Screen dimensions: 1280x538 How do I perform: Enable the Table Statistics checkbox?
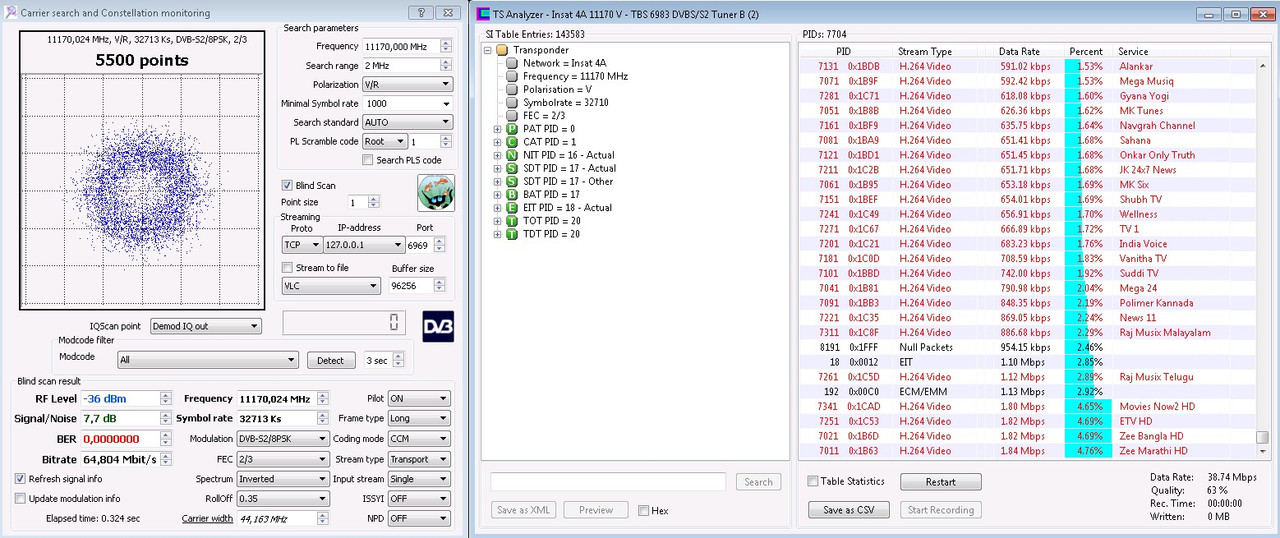click(813, 481)
